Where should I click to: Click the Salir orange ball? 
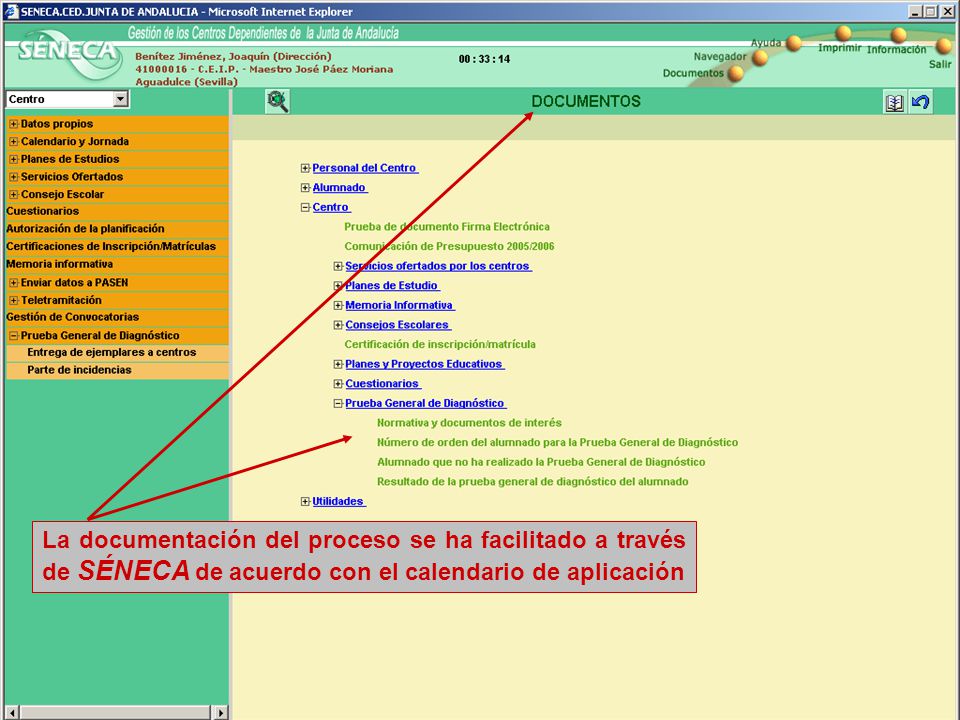[943, 45]
